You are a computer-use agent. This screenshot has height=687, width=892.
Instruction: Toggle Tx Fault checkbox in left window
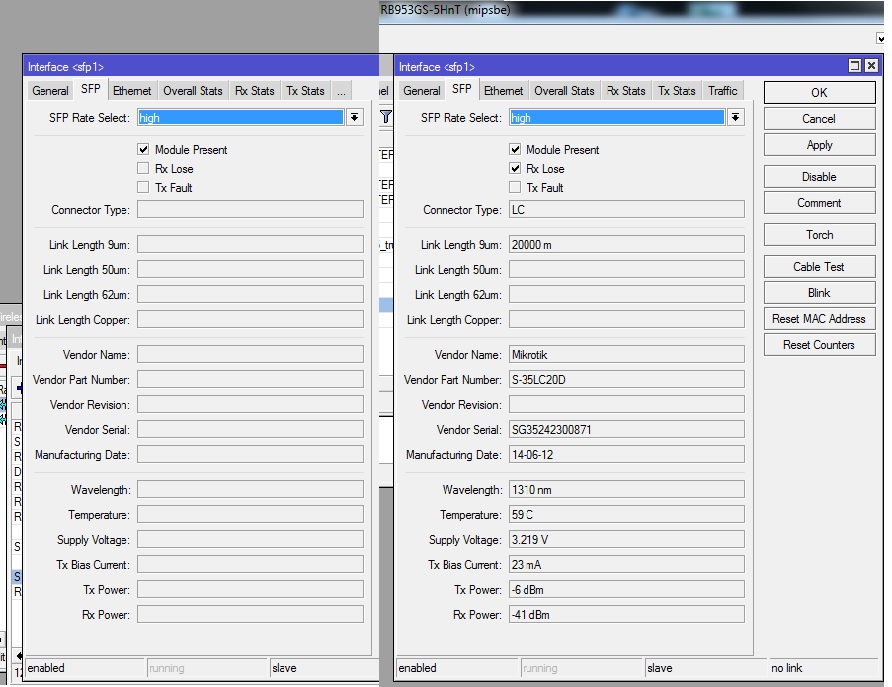pos(143,187)
